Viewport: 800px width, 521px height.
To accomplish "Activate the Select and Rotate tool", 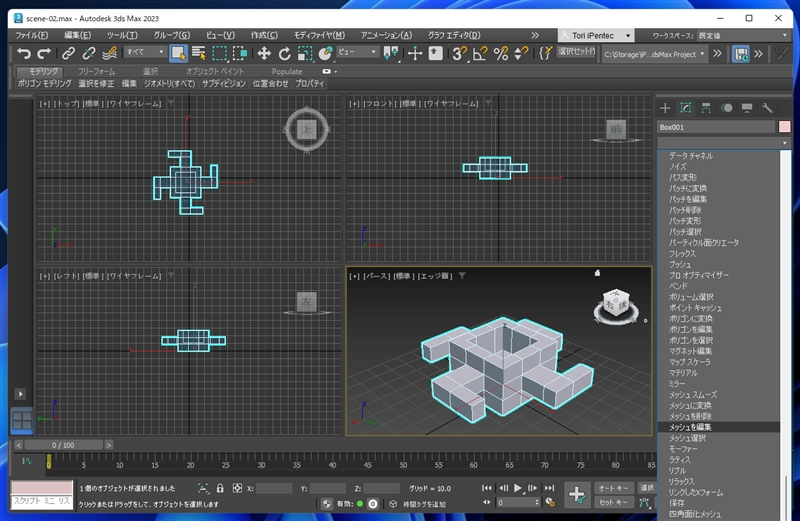I will point(284,53).
